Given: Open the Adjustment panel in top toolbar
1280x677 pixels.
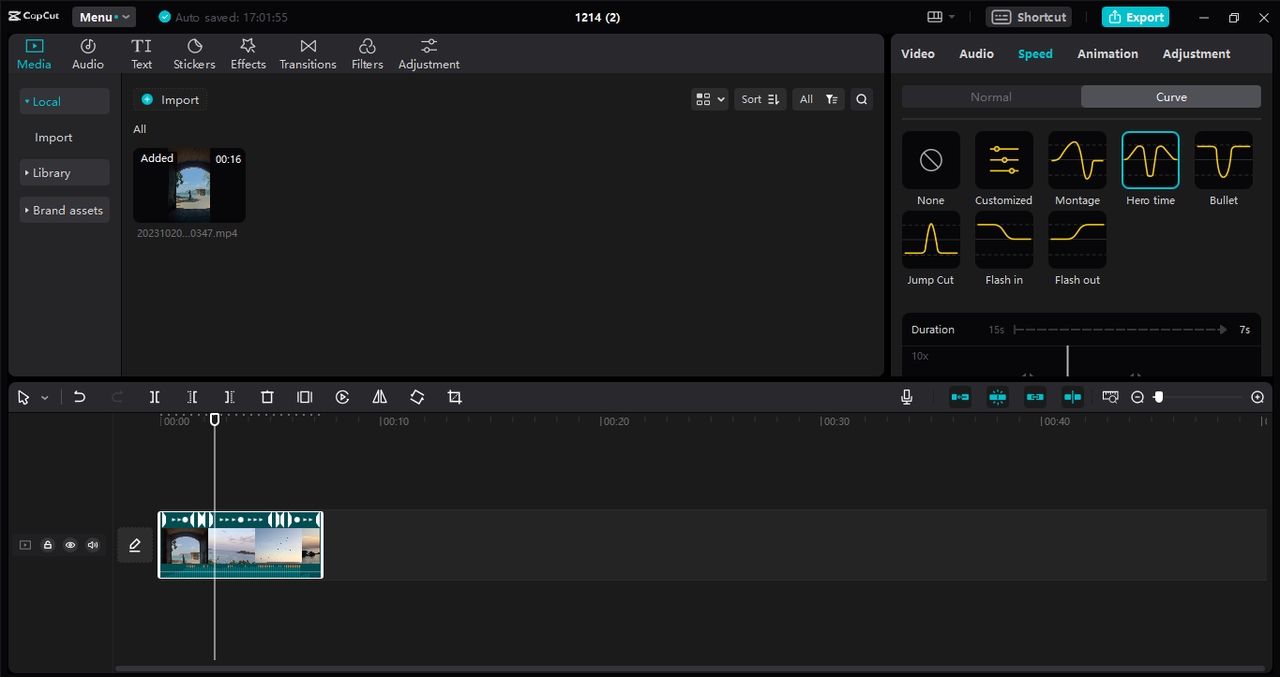Looking at the screenshot, I should (429, 54).
